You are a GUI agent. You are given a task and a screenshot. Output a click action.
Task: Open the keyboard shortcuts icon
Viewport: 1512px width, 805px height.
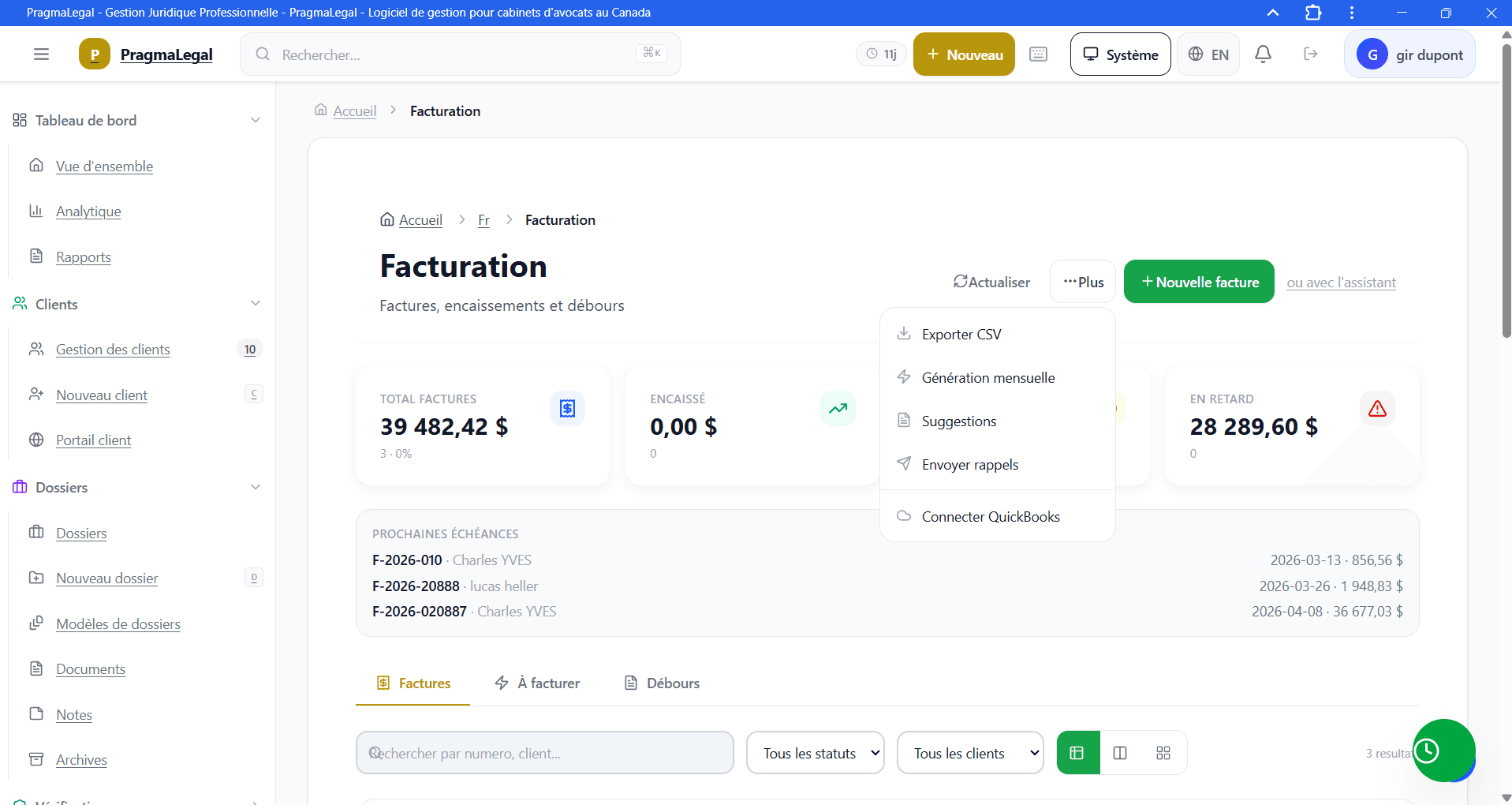(1038, 54)
